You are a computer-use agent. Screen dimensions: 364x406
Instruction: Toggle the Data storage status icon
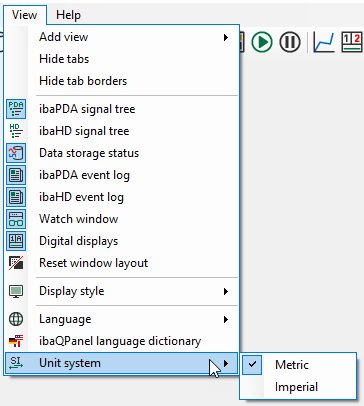16,153
